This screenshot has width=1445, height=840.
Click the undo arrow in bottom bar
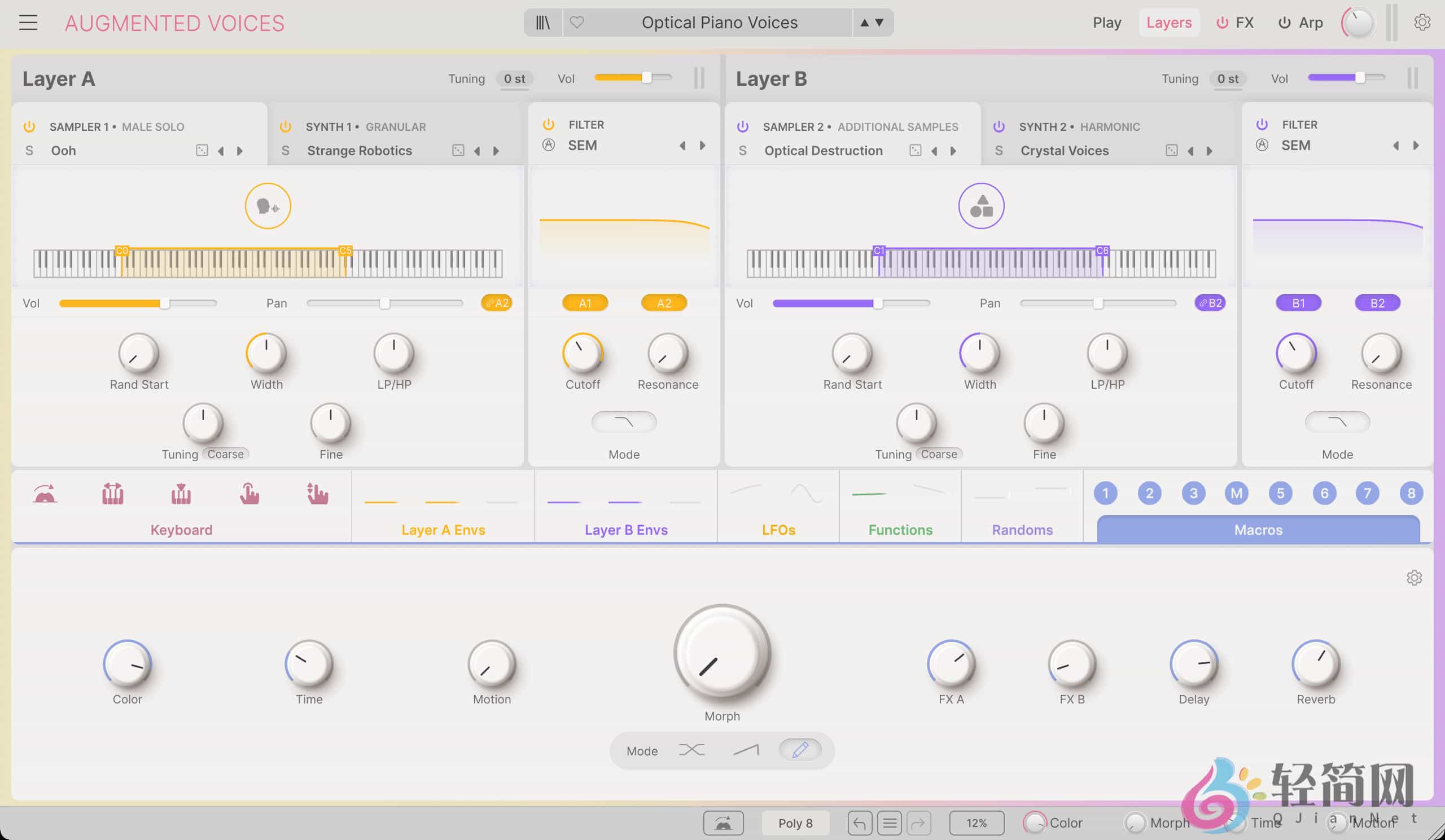[x=860, y=823]
